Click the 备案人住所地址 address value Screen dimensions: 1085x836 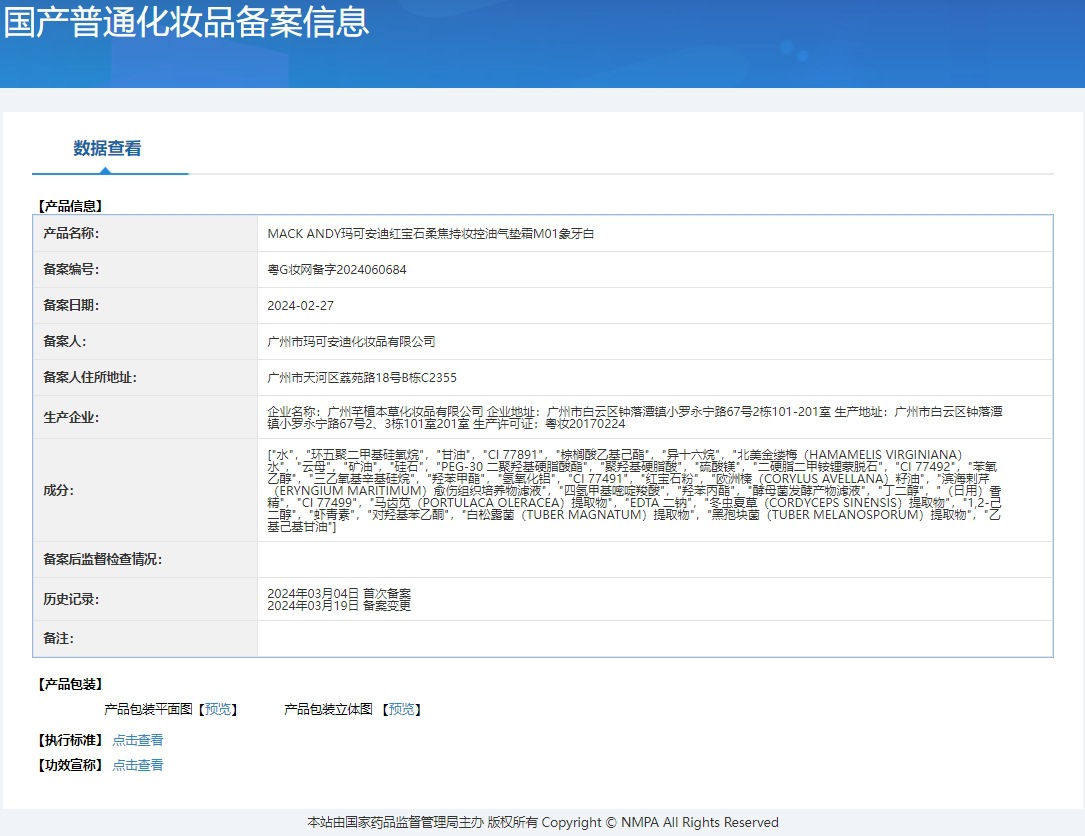pyautogui.click(x=362, y=378)
